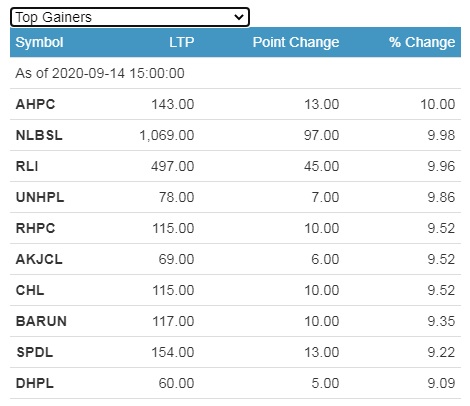Click the CHL stock symbol
The height and width of the screenshot is (406, 470).
[30, 290]
